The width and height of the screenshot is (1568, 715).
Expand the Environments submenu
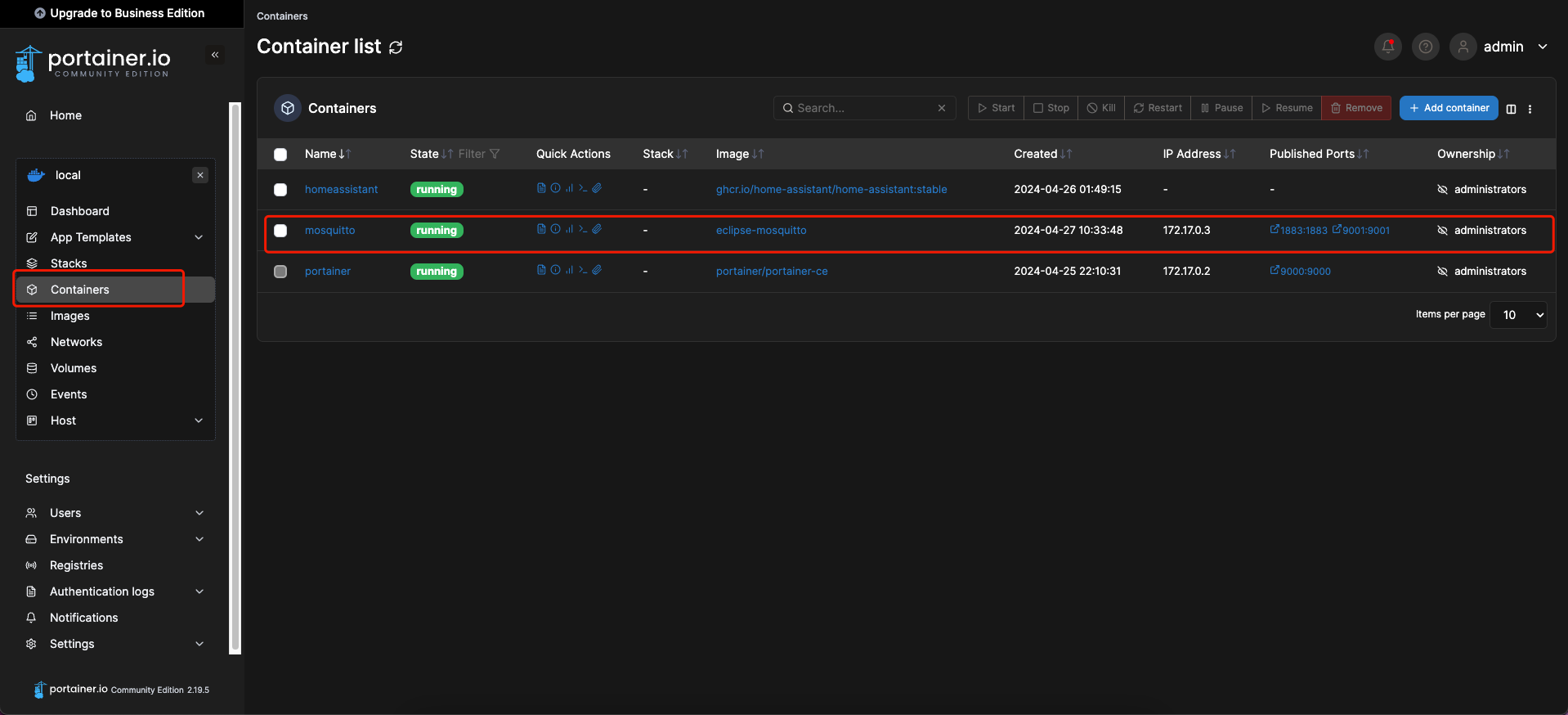[199, 539]
